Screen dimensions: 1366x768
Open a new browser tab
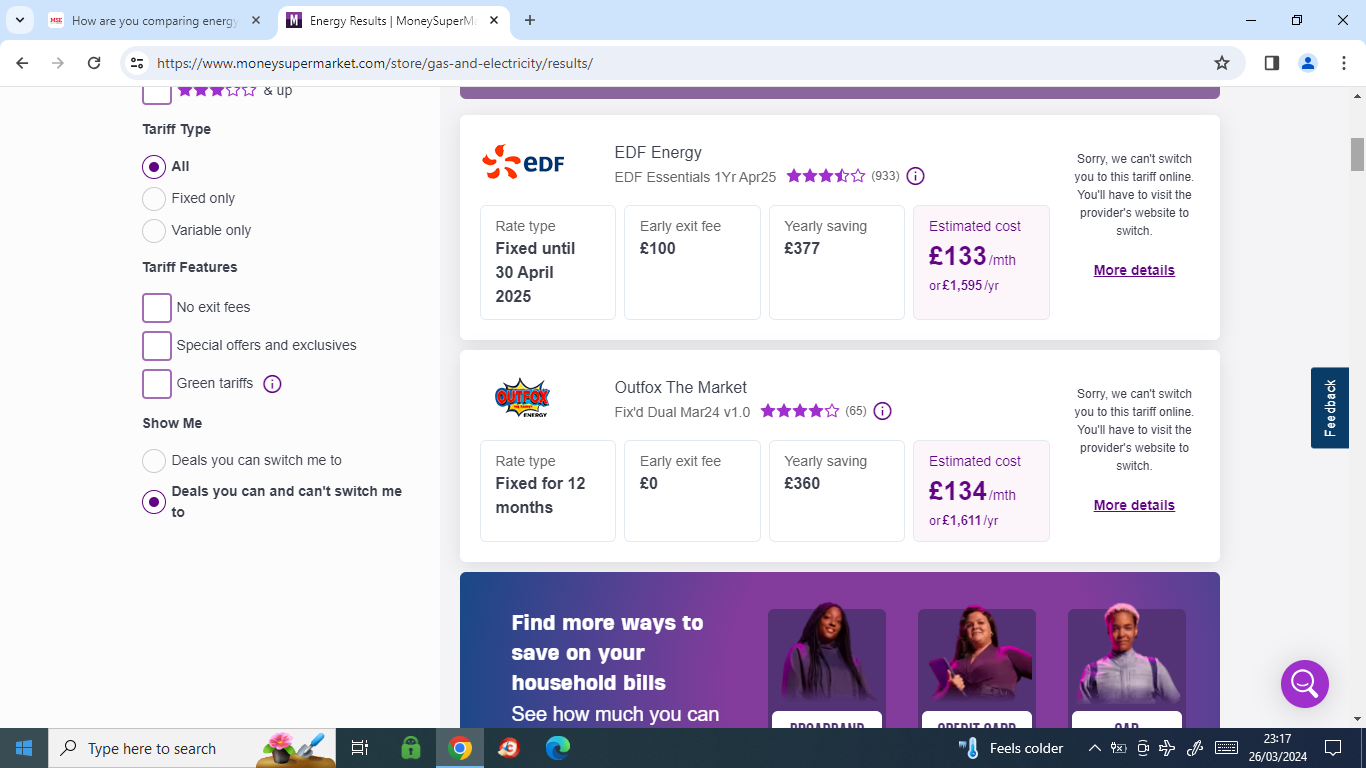[530, 20]
